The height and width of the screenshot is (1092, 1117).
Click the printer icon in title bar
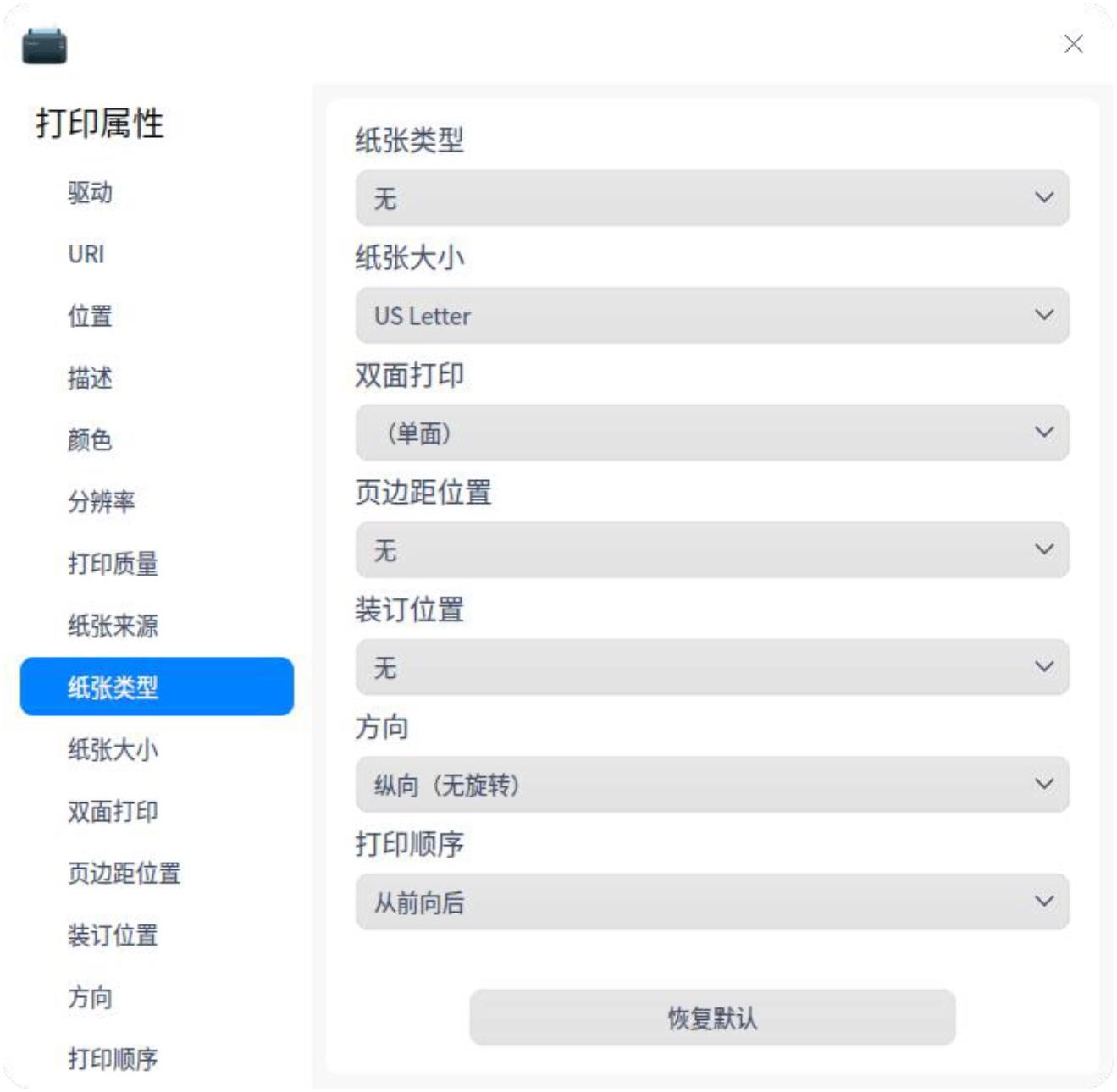[44, 46]
